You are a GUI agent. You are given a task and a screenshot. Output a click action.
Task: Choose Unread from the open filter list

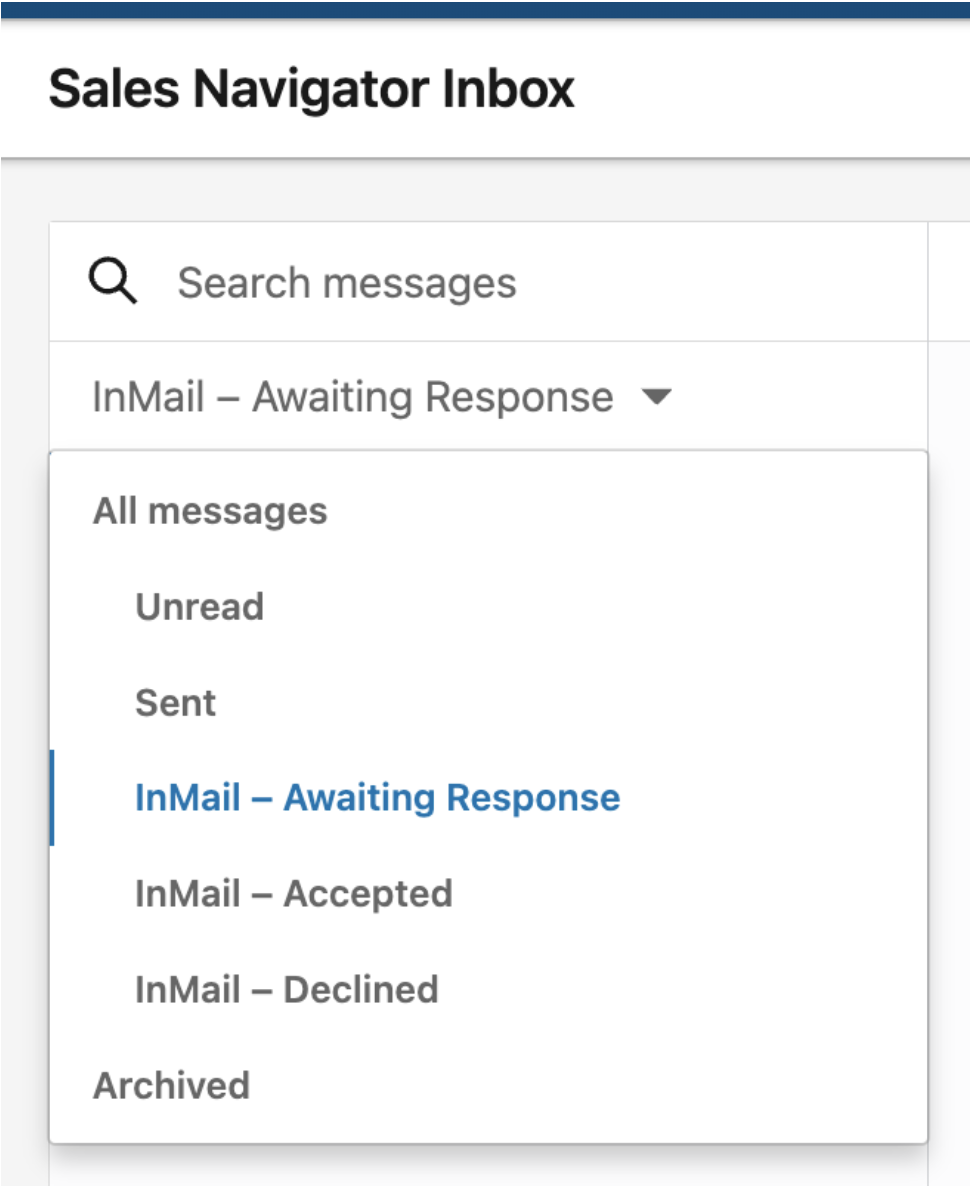[199, 606]
